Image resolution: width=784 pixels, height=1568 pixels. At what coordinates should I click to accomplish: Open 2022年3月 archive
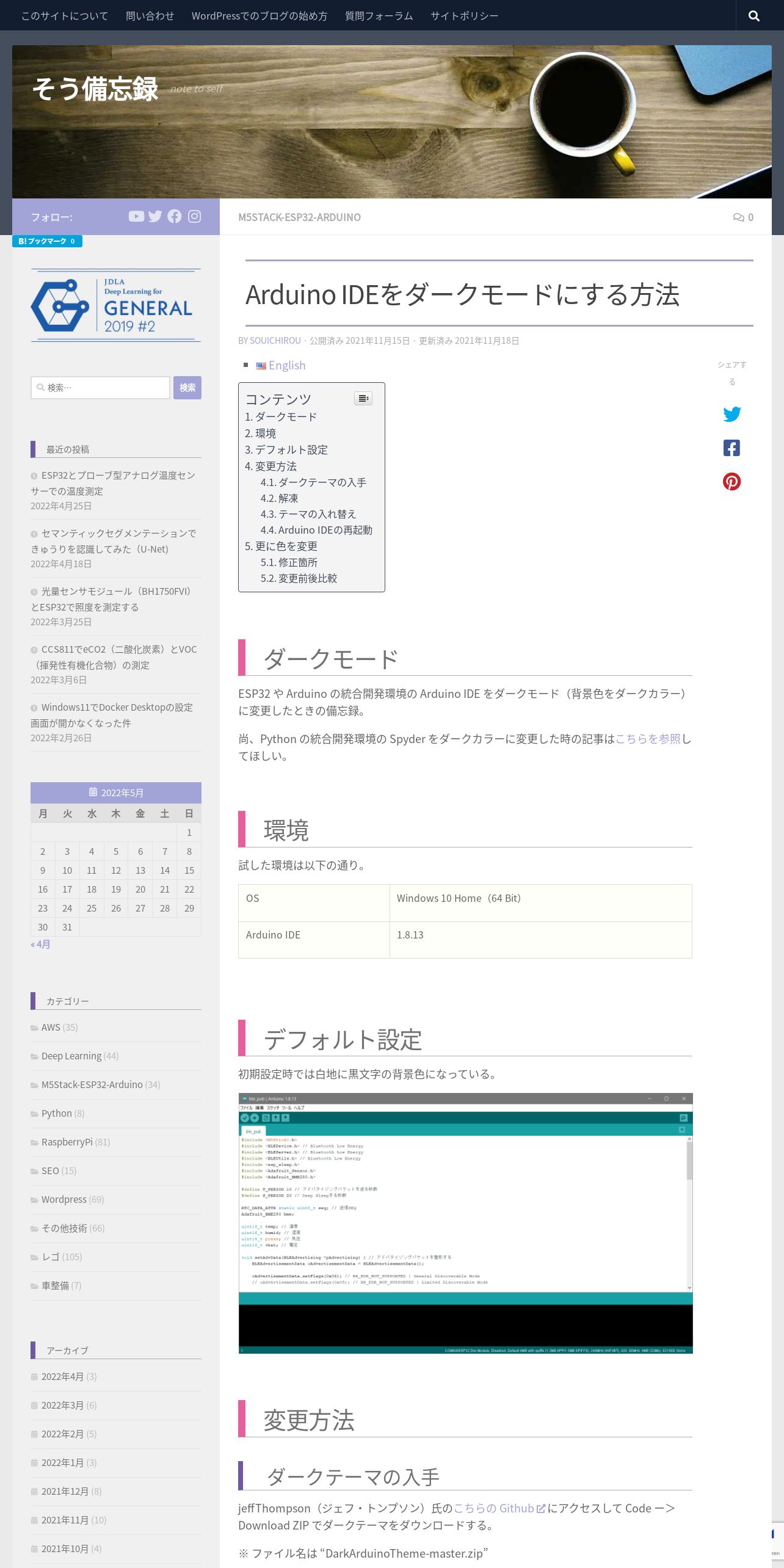point(62,1406)
